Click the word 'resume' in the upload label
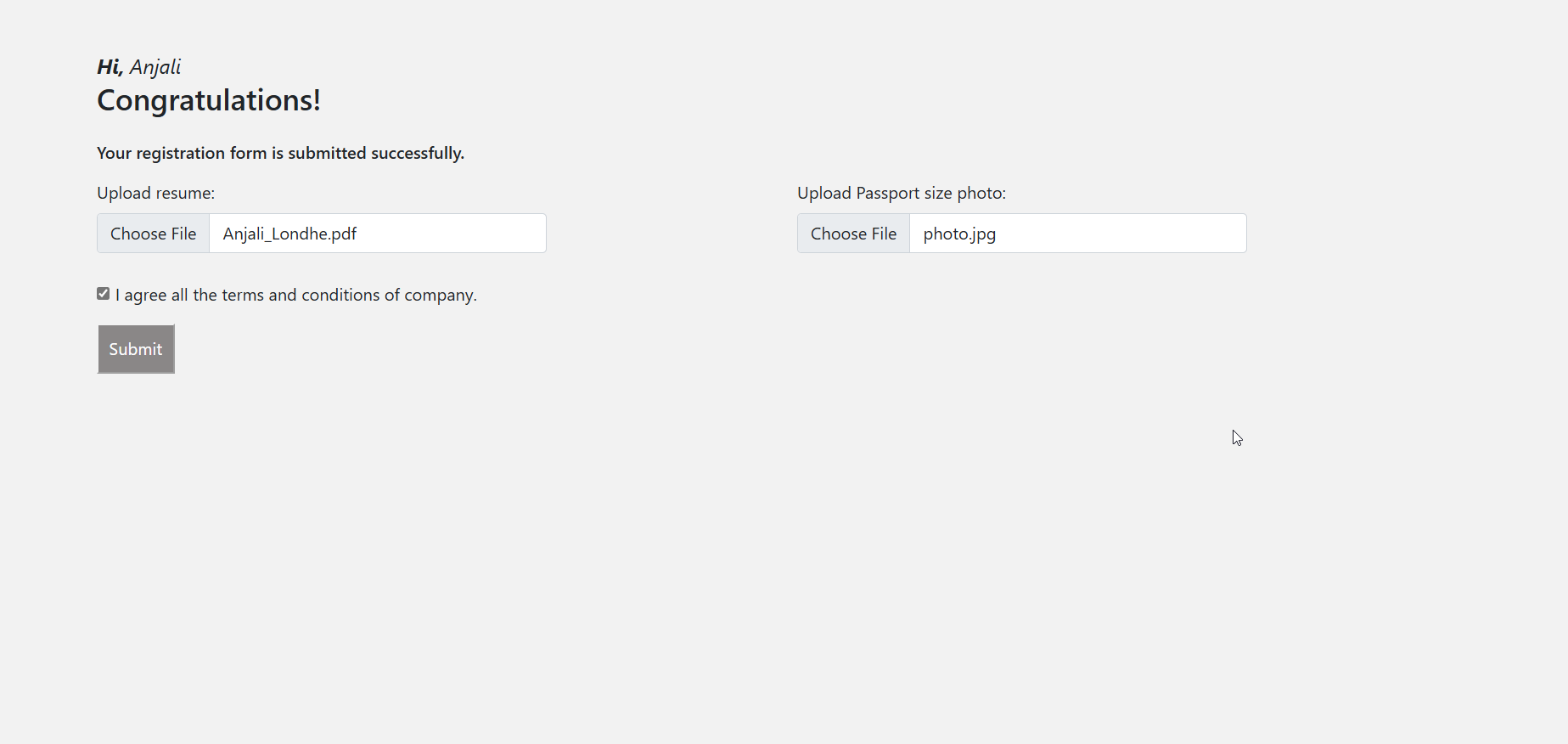 pyautogui.click(x=183, y=194)
